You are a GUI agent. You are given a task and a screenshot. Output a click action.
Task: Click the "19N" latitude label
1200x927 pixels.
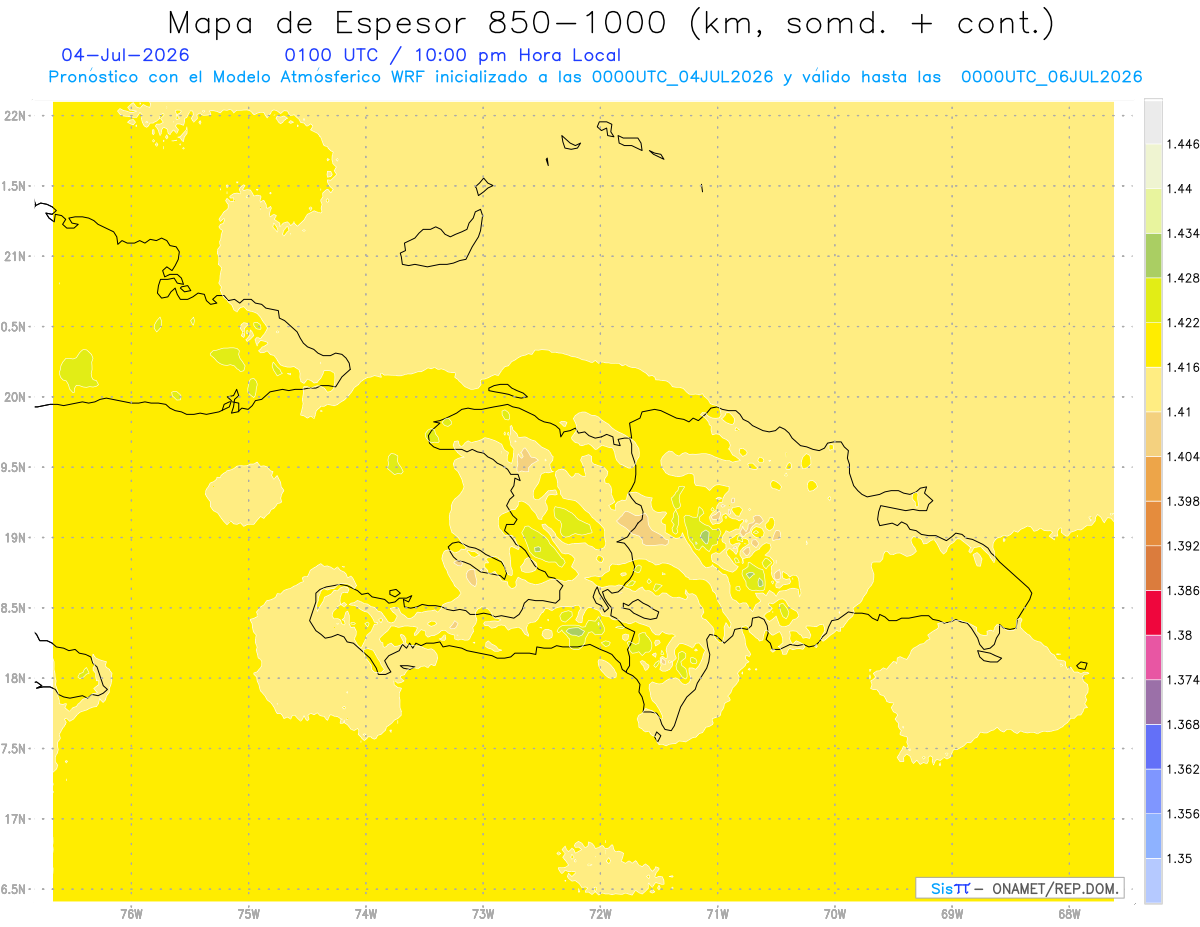tap(15, 538)
